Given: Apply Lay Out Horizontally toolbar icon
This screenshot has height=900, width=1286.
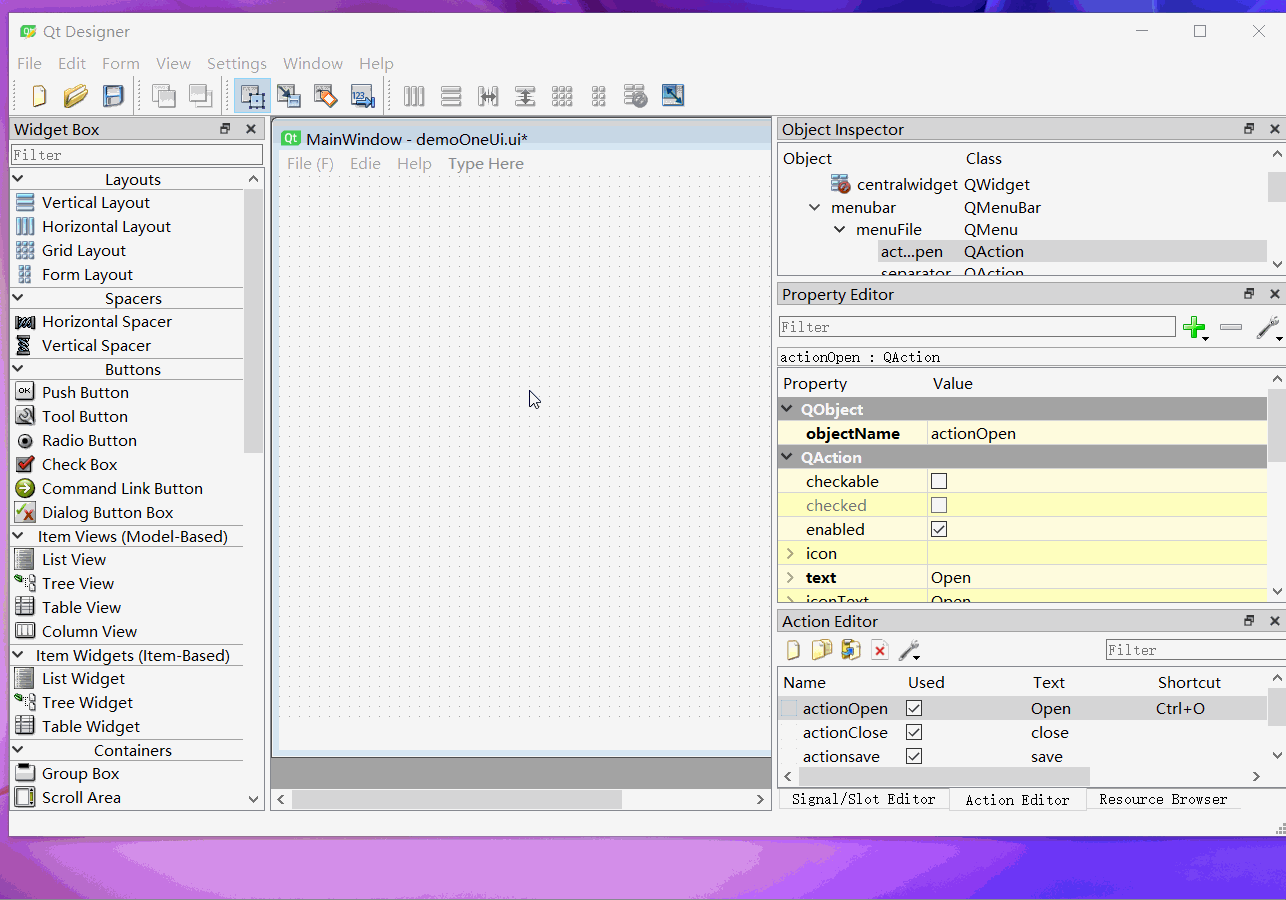Looking at the screenshot, I should coord(414,96).
